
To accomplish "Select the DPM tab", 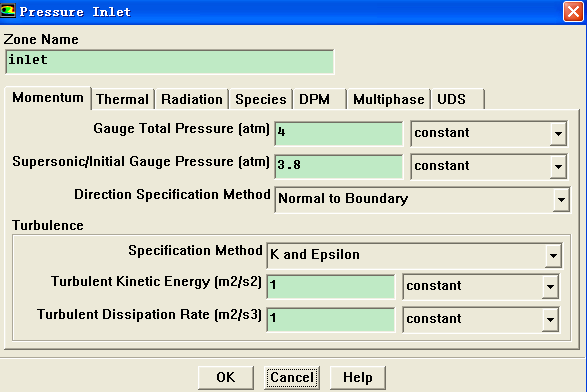I will [319, 99].
